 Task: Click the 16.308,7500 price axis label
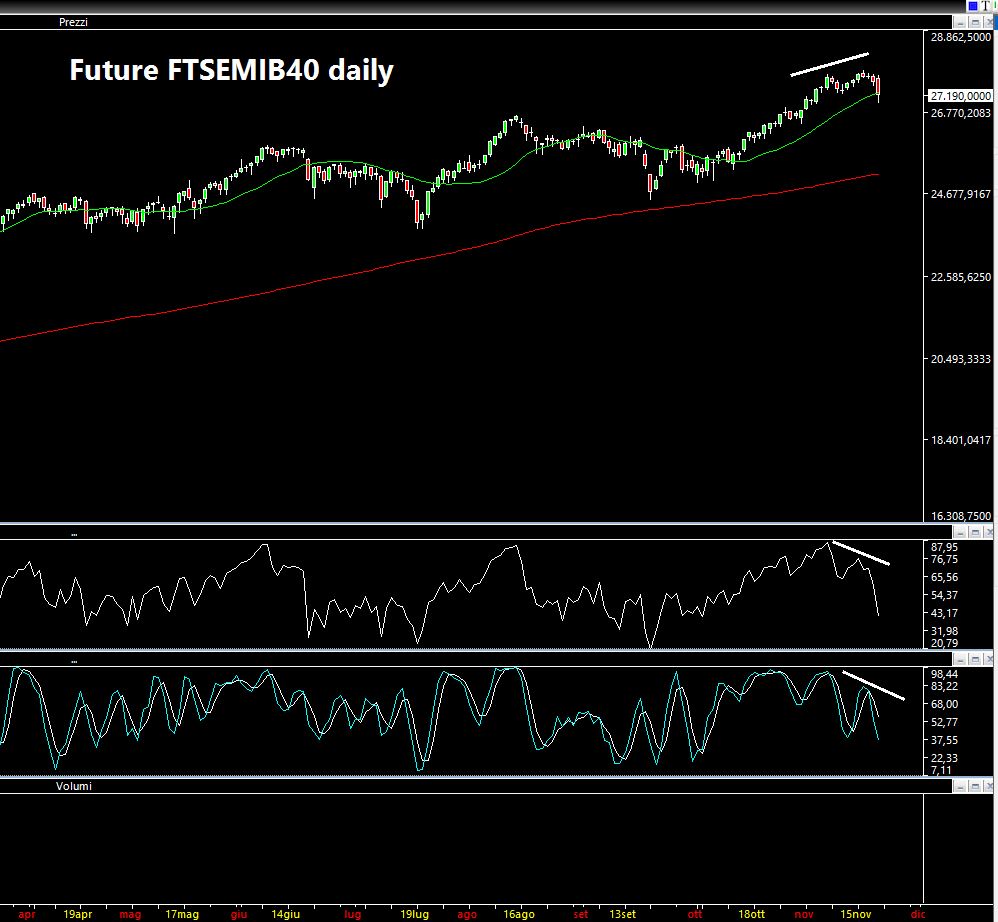(960, 516)
